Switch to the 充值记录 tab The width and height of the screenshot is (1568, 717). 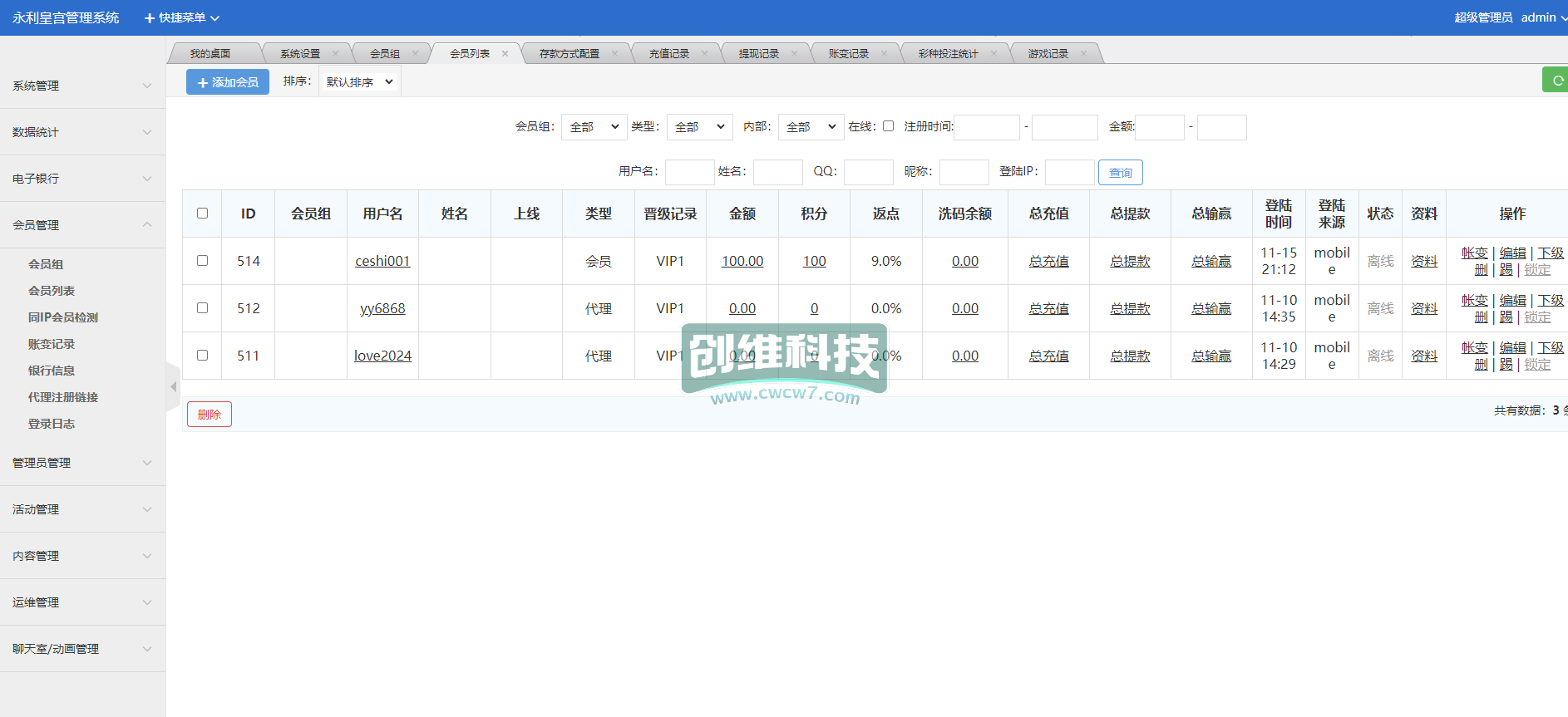pyautogui.click(x=669, y=53)
